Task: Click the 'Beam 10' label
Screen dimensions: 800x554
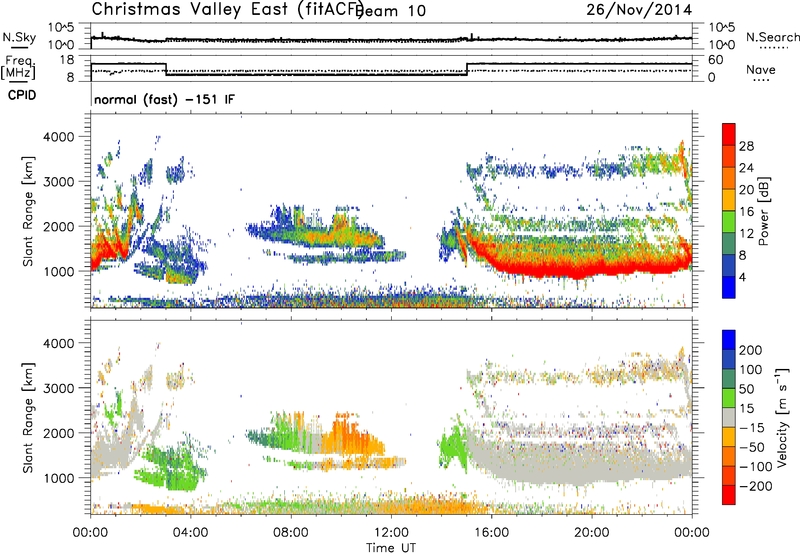Action: pos(391,11)
